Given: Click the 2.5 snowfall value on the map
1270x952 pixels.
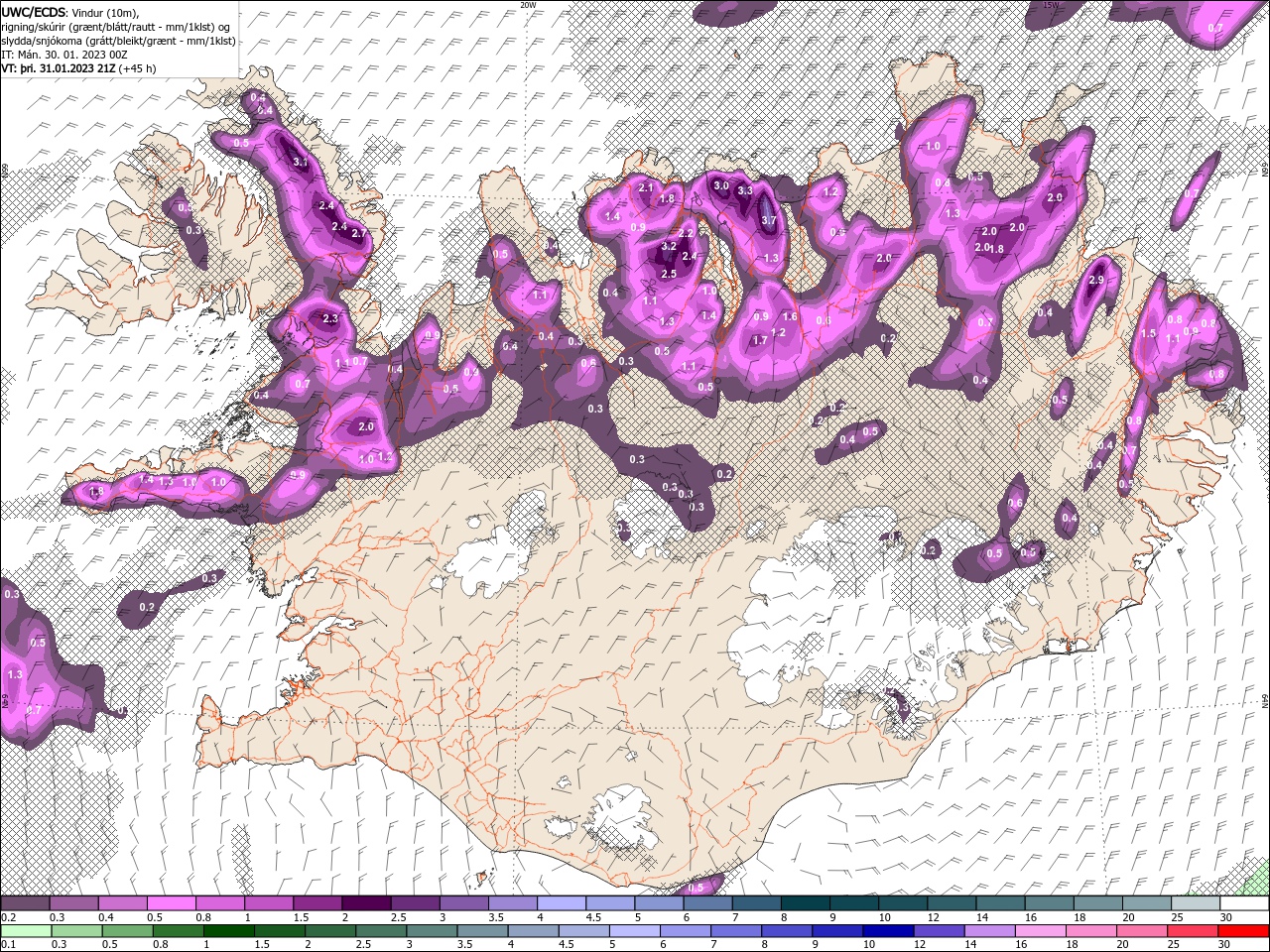Looking at the screenshot, I should 669,274.
